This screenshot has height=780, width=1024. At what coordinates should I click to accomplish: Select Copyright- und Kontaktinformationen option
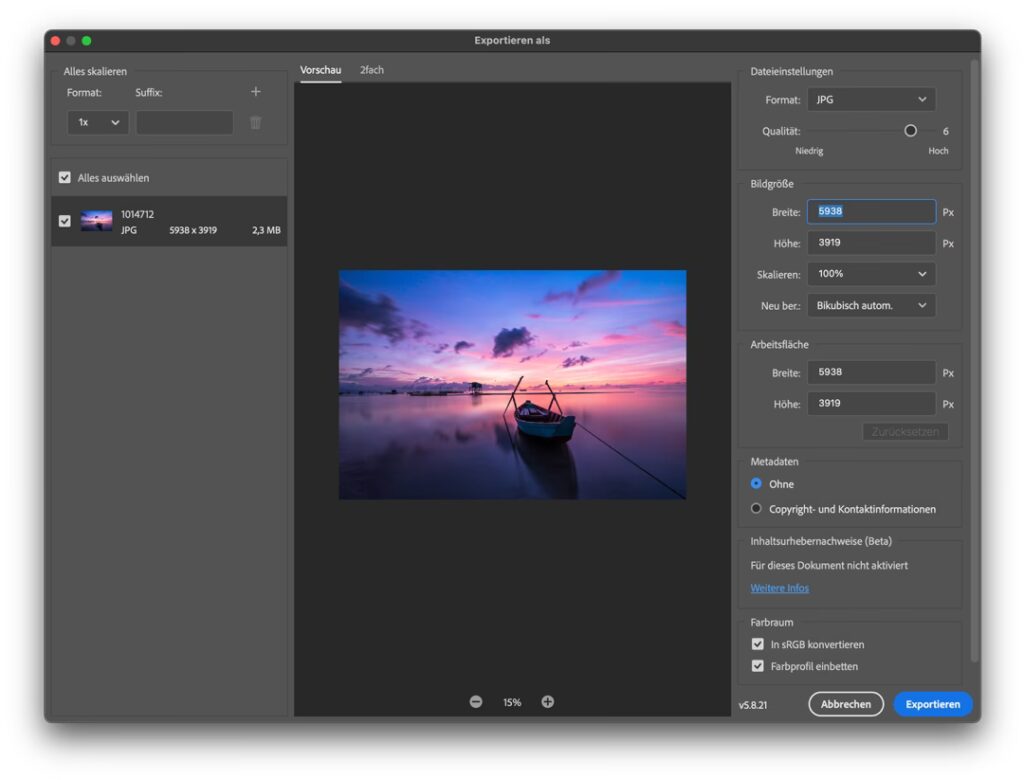click(x=757, y=509)
